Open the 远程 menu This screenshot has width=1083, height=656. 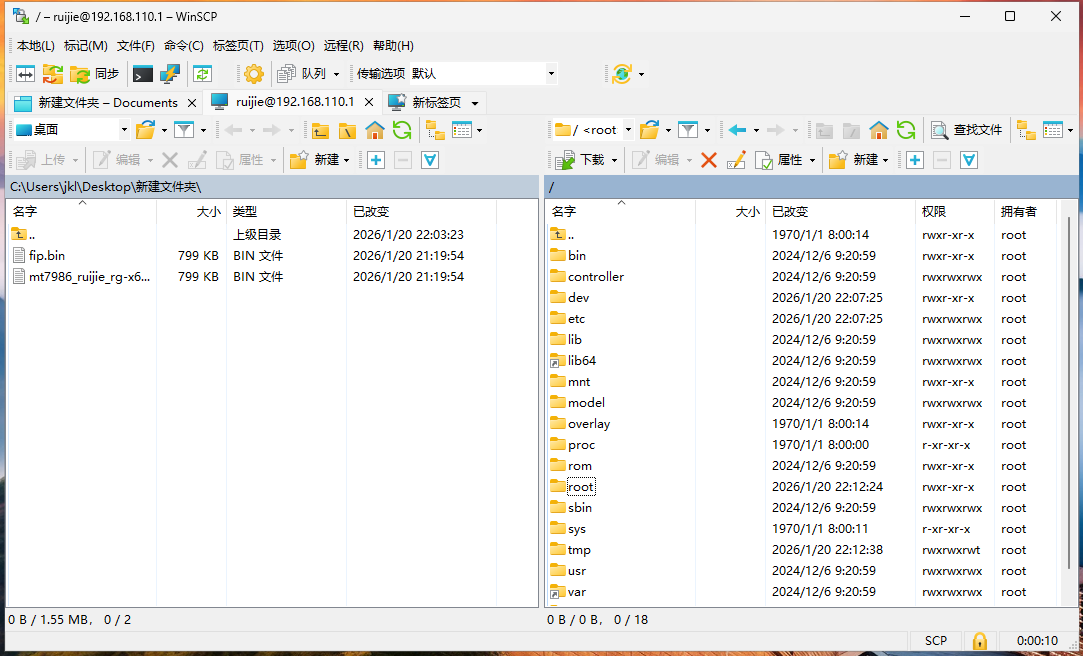point(342,45)
